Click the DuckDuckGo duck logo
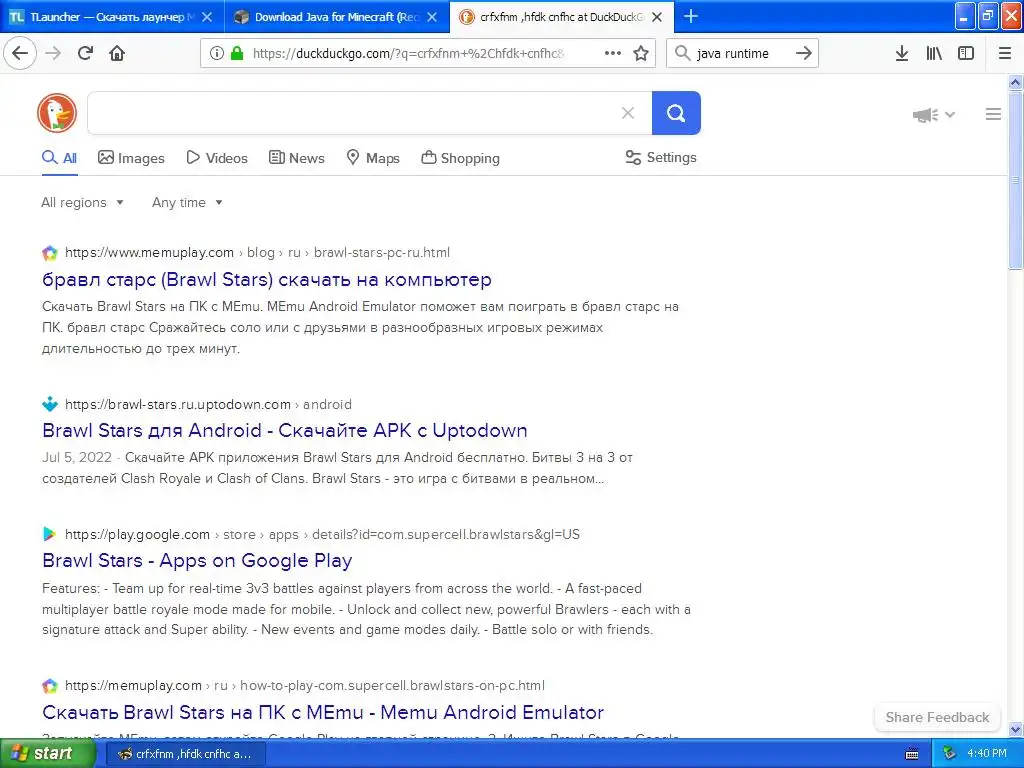The image size is (1024, 768). click(x=57, y=113)
